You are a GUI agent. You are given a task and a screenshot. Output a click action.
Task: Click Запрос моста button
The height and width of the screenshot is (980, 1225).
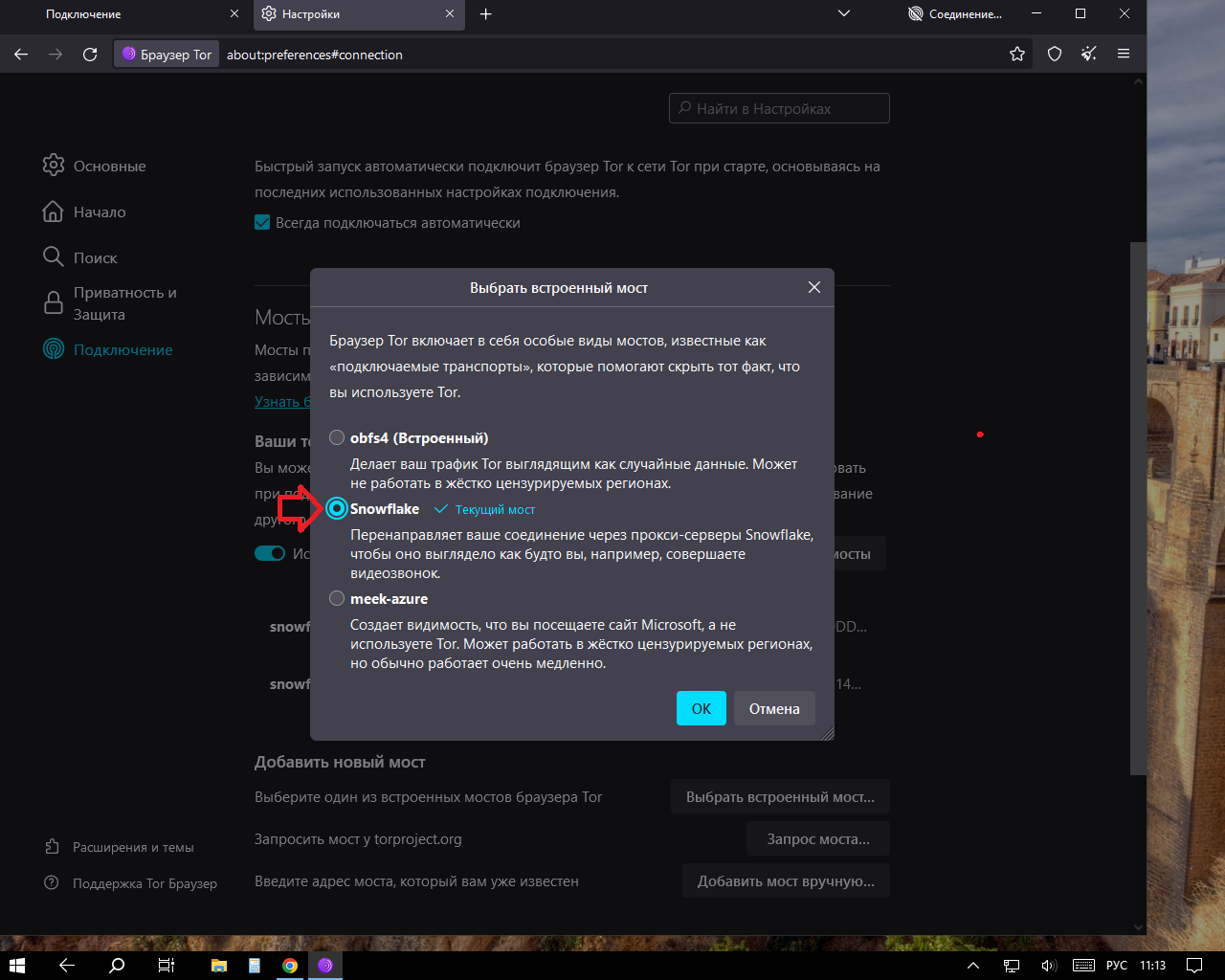[x=818, y=838]
